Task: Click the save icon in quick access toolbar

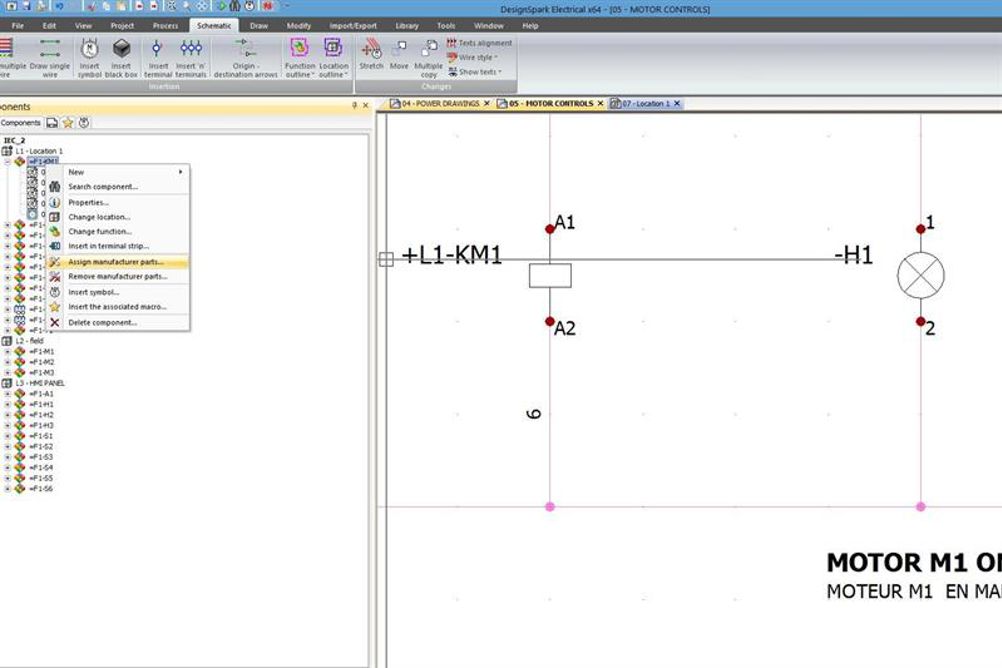Action: click(x=26, y=6)
